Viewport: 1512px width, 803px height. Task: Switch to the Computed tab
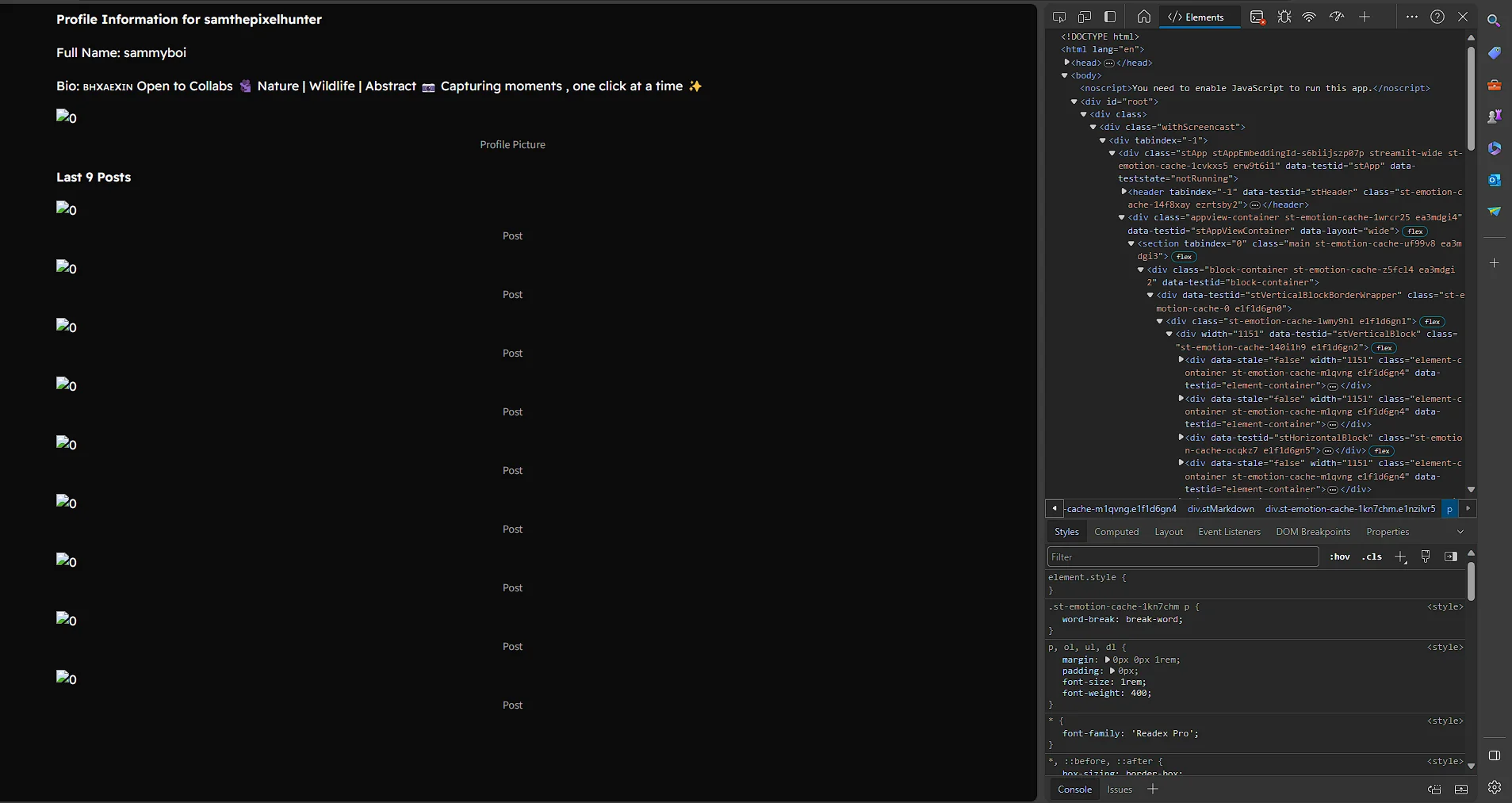(x=1116, y=532)
